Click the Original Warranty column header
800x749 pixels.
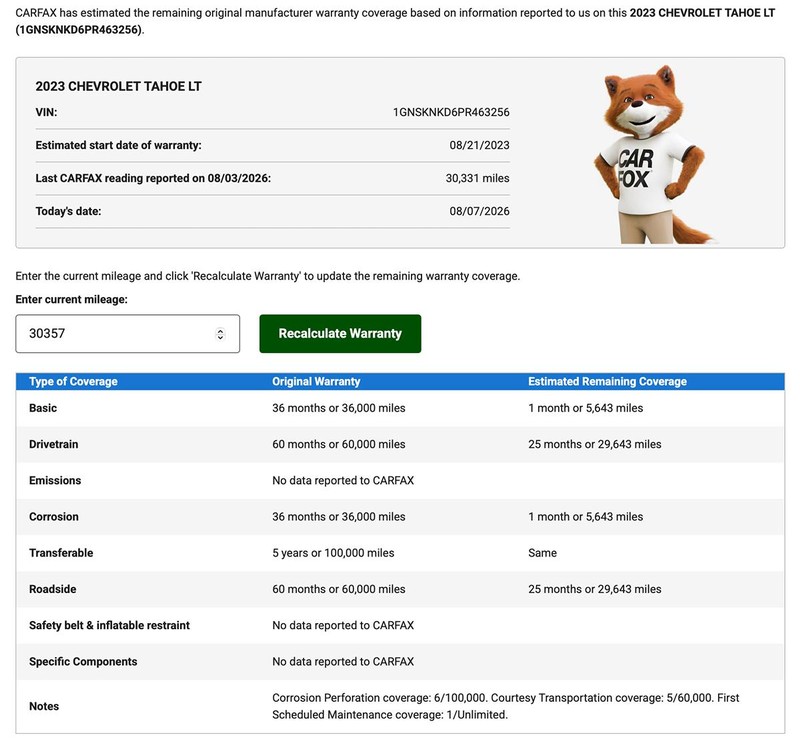point(316,382)
